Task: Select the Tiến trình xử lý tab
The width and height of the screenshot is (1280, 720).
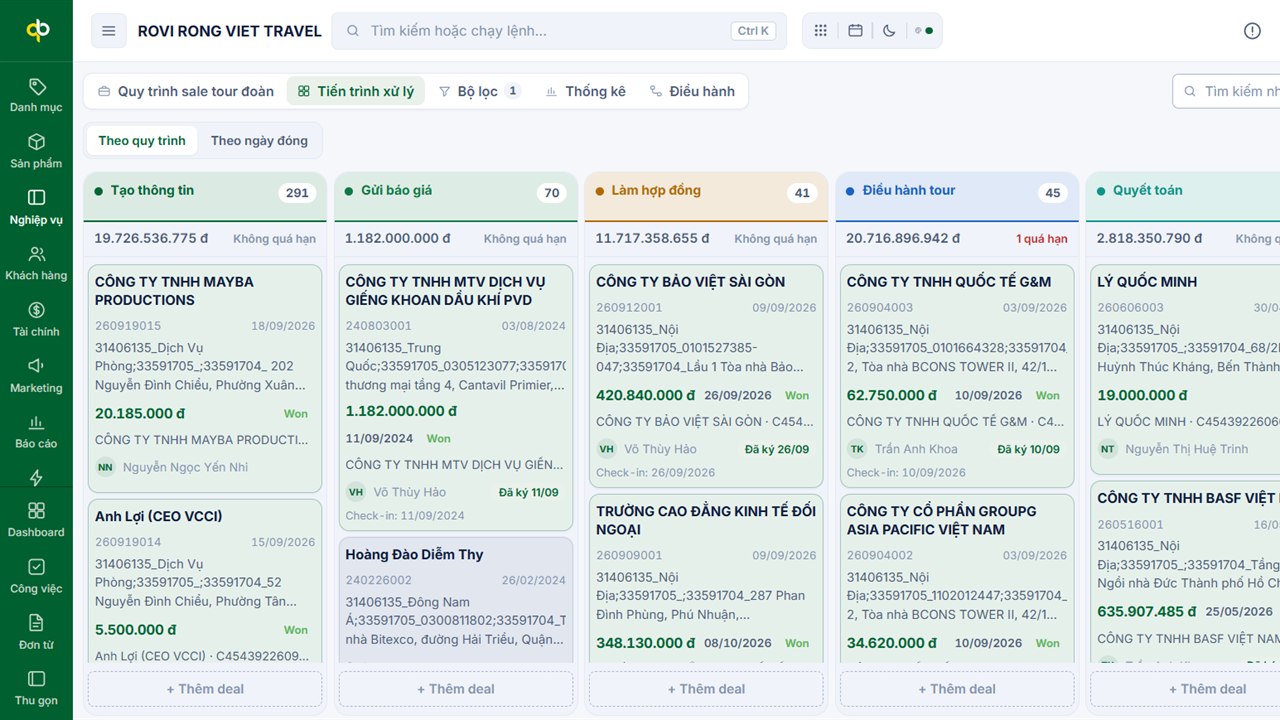Action: coord(356,91)
